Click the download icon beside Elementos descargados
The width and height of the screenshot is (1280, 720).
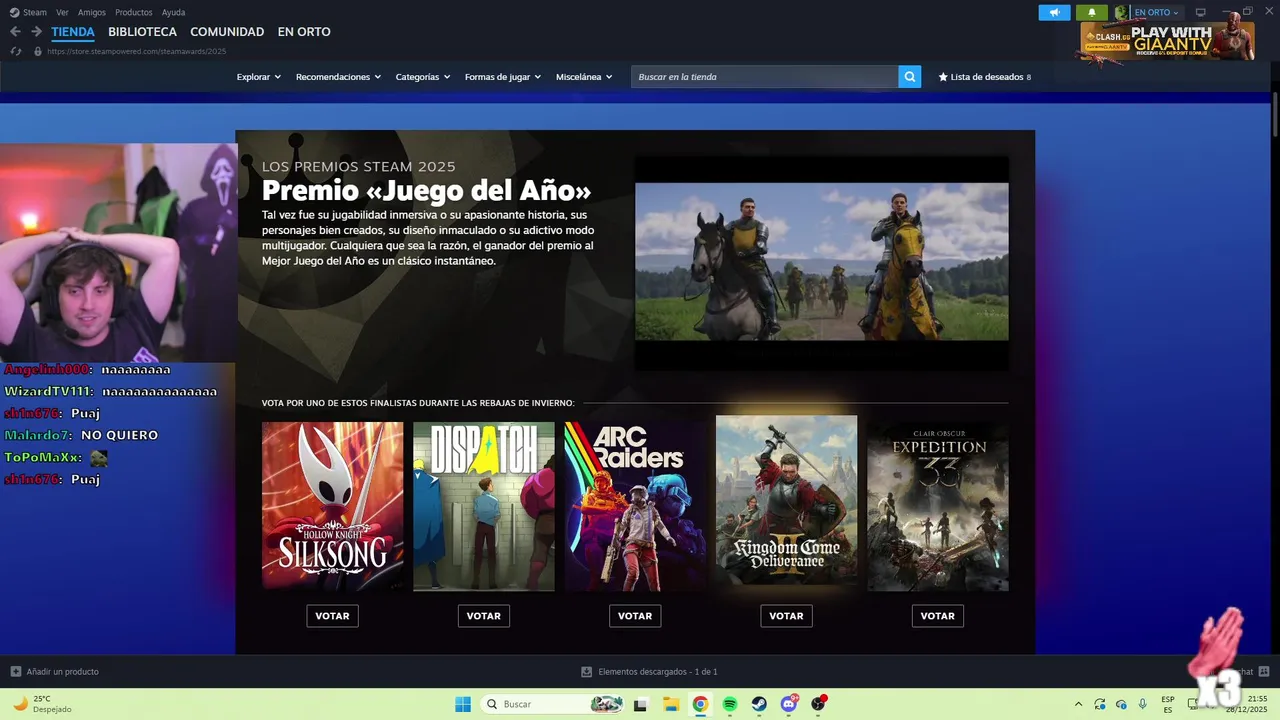coord(586,672)
